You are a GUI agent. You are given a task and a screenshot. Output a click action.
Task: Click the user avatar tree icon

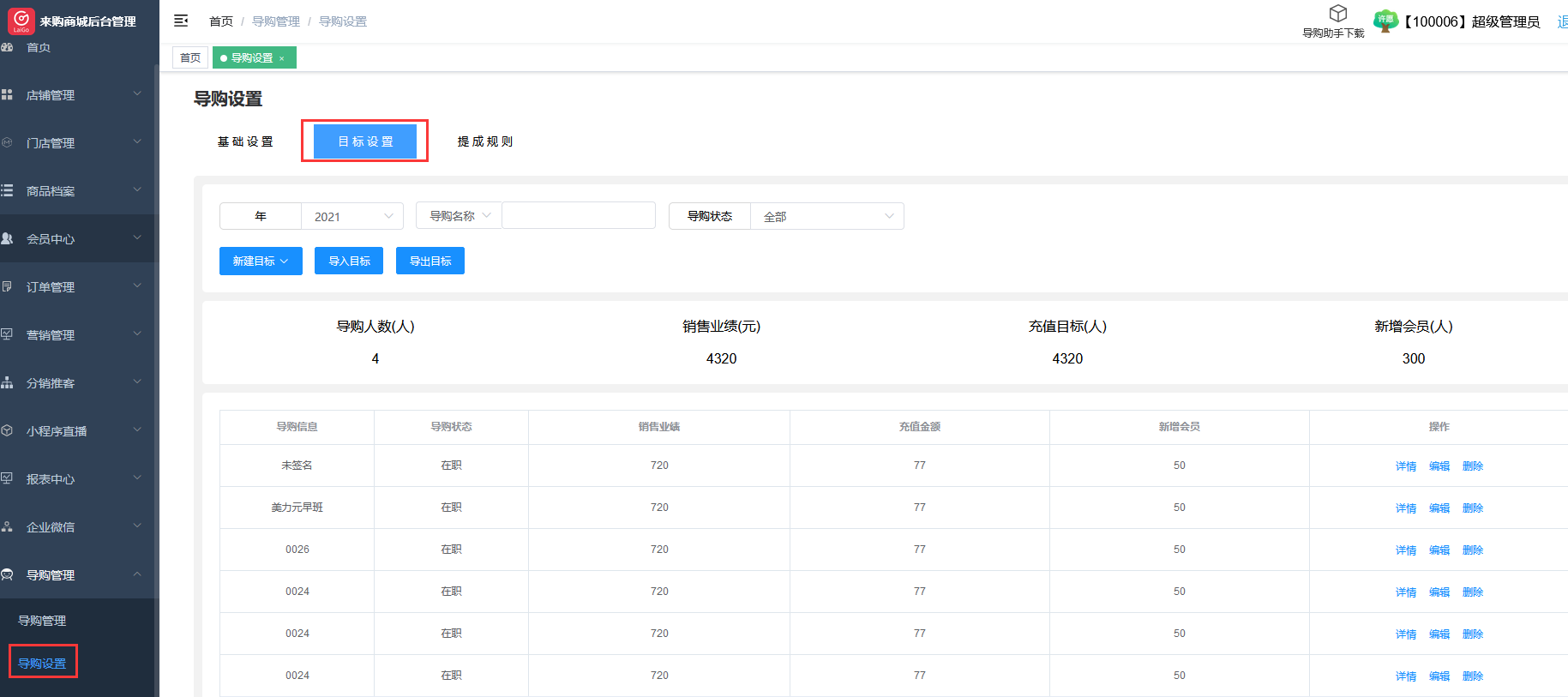(x=1385, y=21)
